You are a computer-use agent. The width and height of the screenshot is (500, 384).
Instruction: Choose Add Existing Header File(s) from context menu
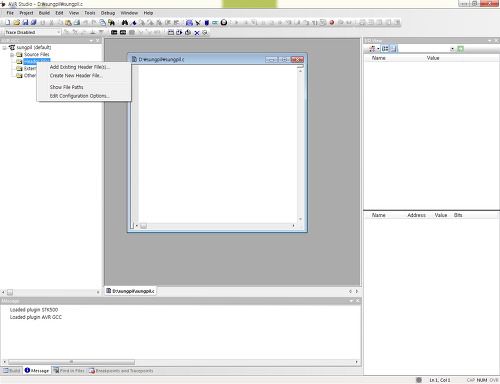(84, 67)
